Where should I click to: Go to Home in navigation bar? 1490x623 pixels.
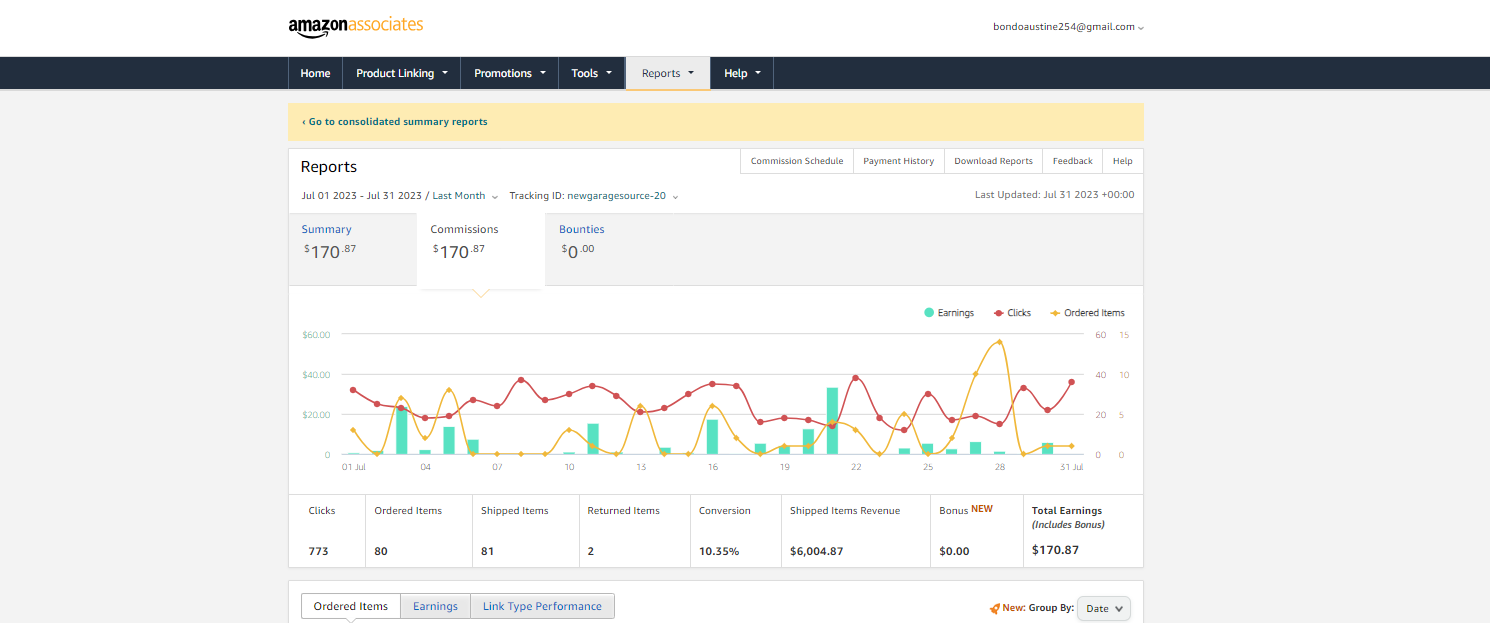coord(315,73)
